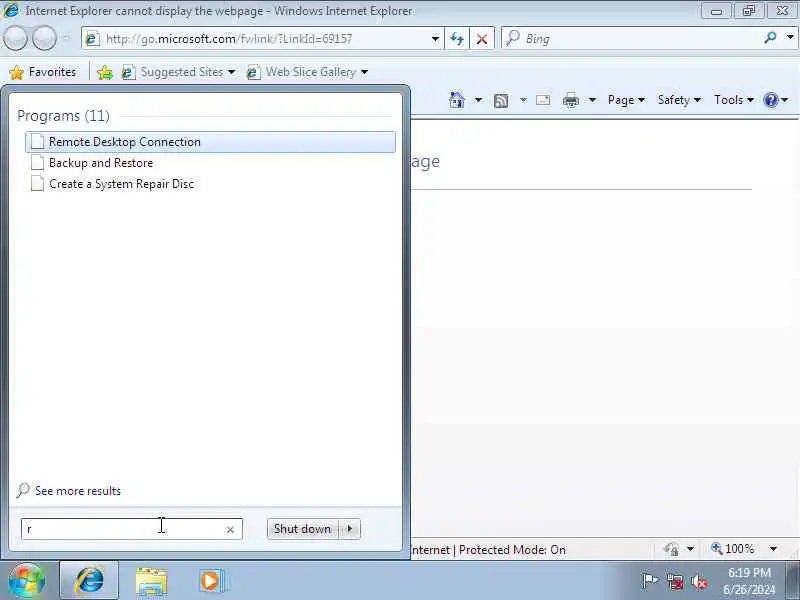This screenshot has width=800, height=600.
Task: Open the Web Slice Gallery dropdown
Action: click(307, 72)
